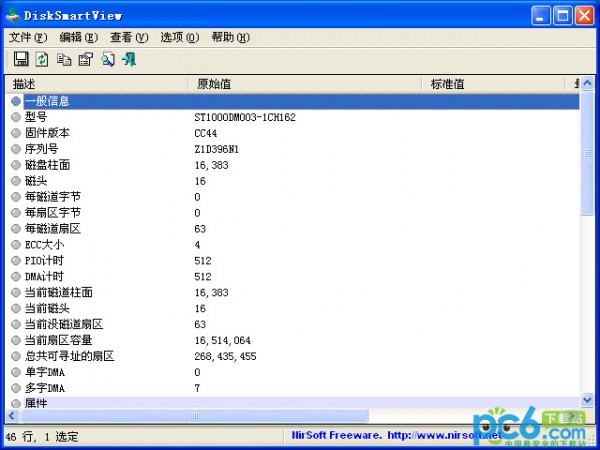Click the ST1000DM003-1CH162 model value

(245, 117)
